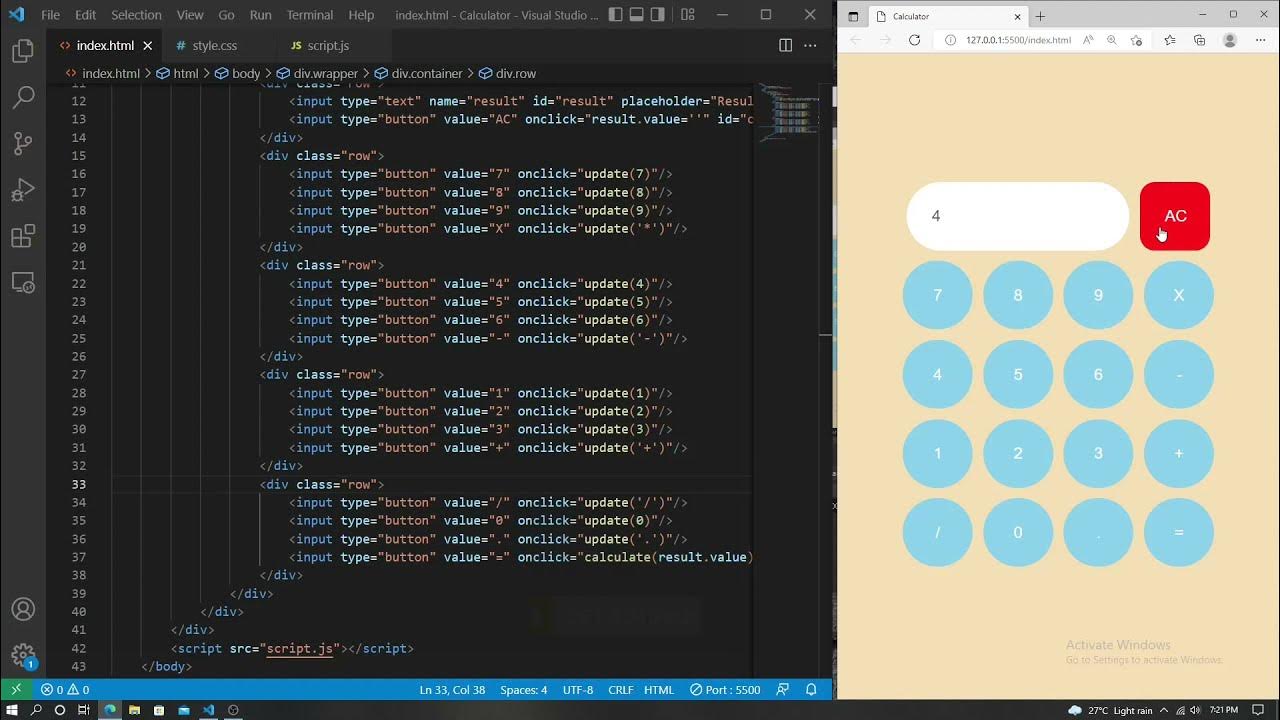Add this page to favorites in Edge
1280x720 pixels.
[1137, 40]
